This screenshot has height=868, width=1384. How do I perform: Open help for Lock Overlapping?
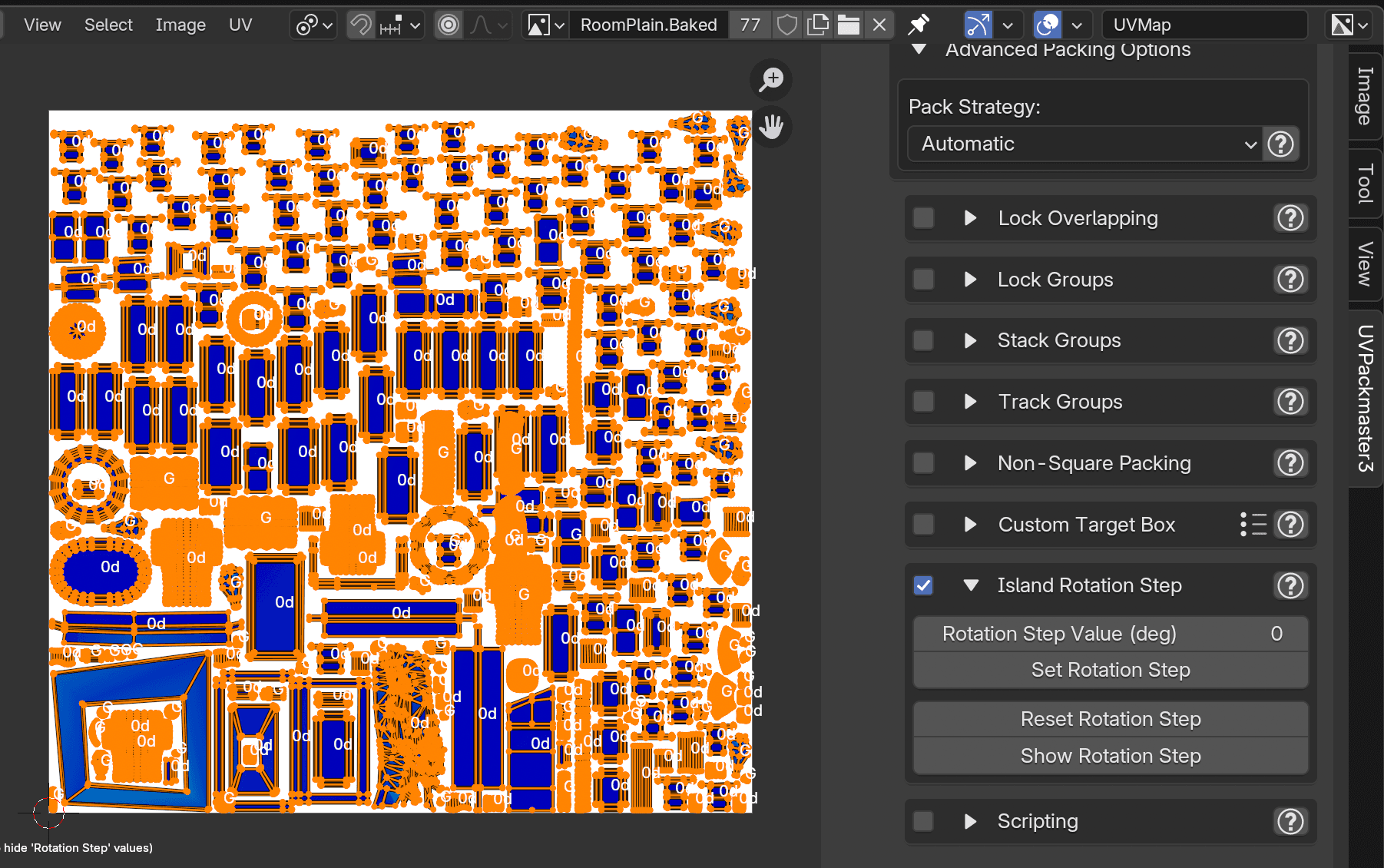pos(1290,218)
